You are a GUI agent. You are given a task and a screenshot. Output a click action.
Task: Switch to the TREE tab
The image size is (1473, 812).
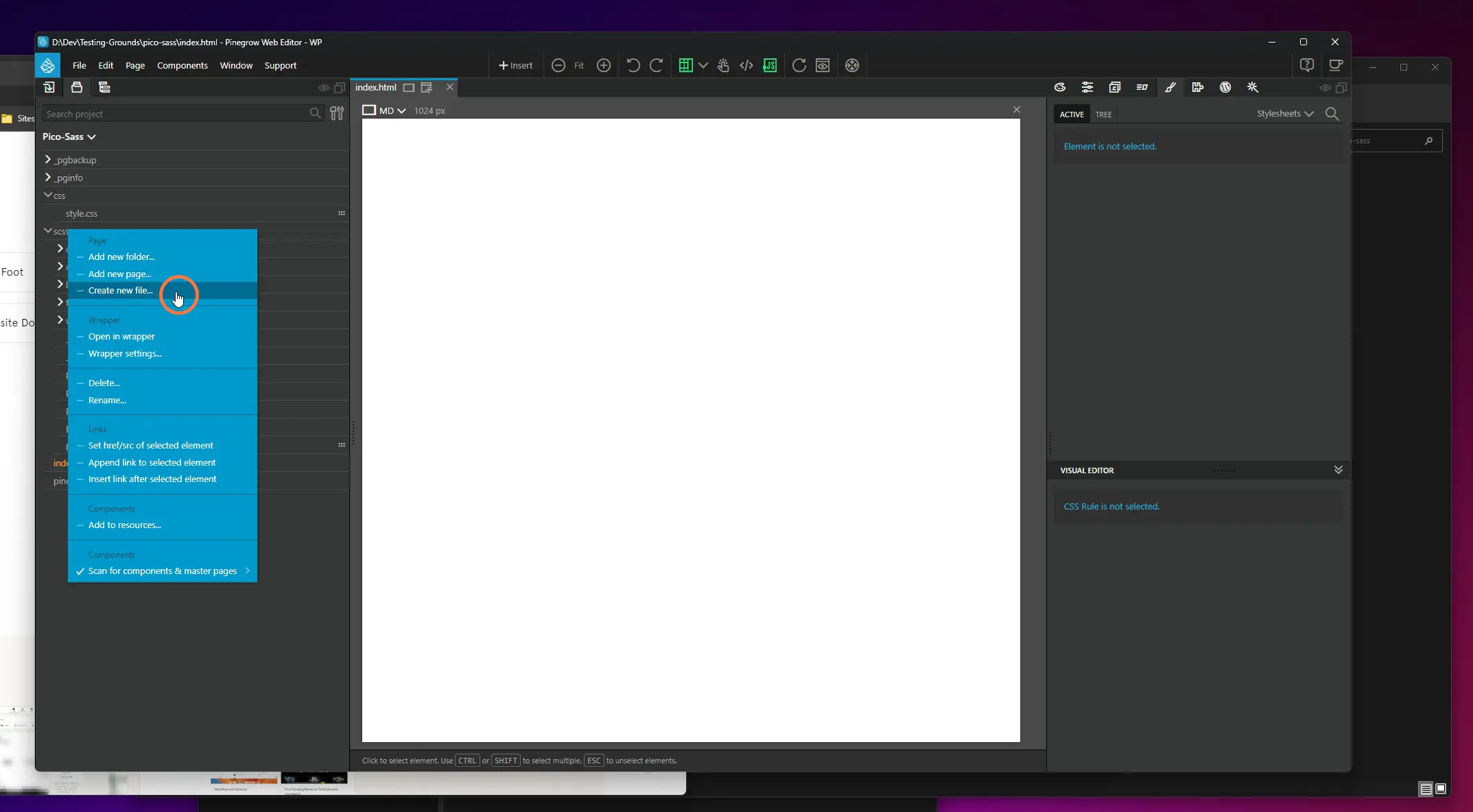click(x=1103, y=115)
